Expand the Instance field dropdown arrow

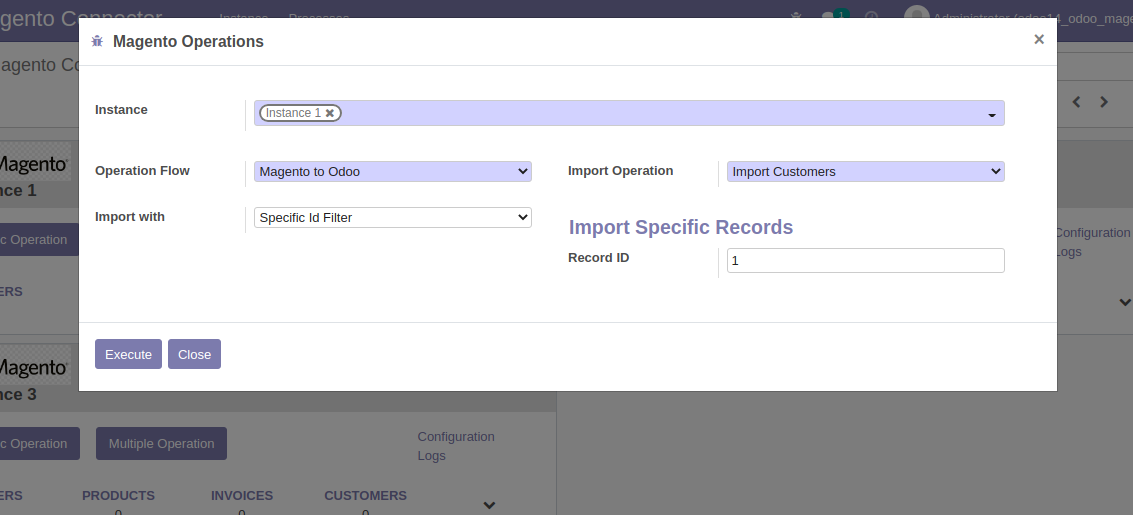(991, 115)
